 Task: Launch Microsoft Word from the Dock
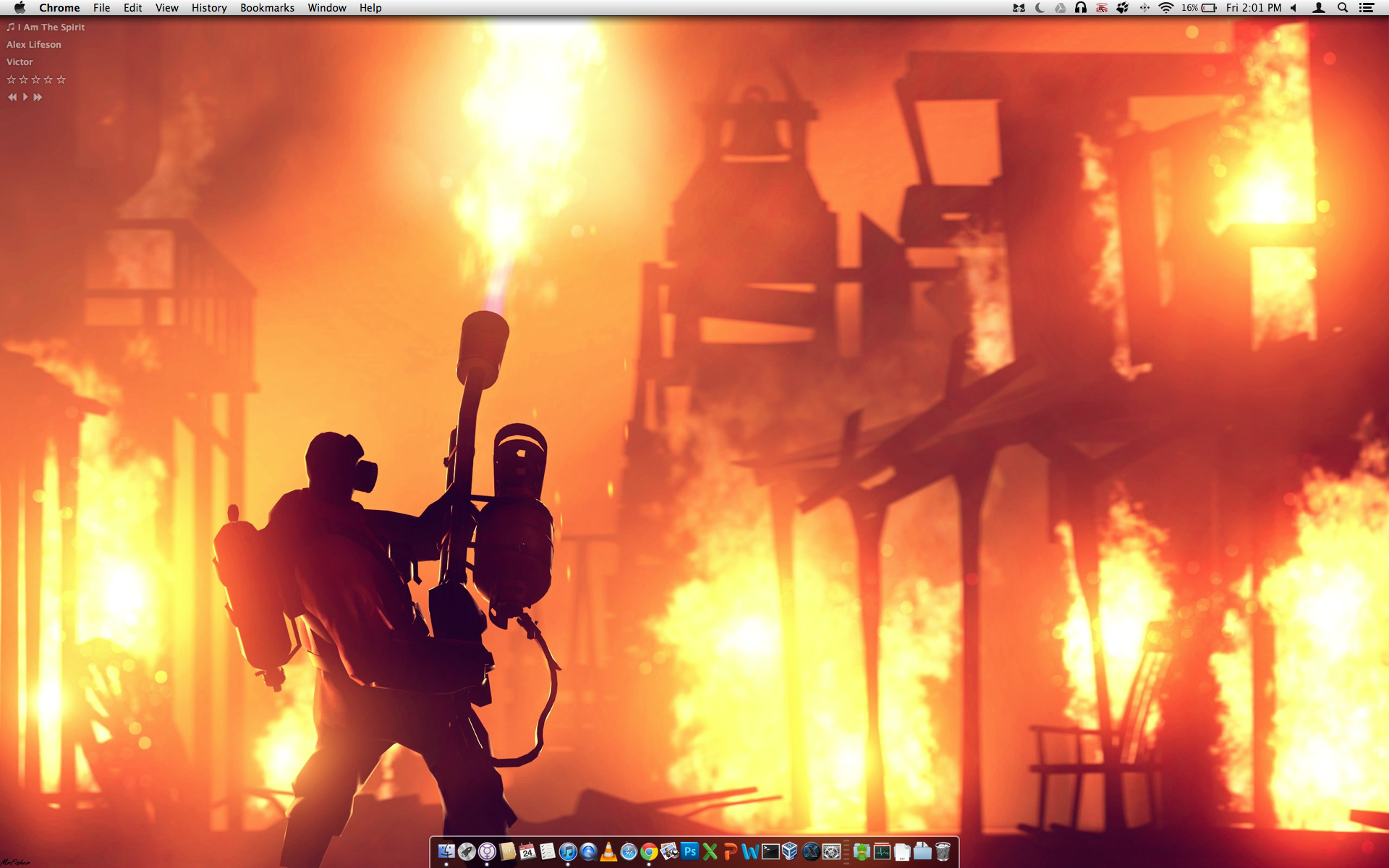[x=750, y=852]
